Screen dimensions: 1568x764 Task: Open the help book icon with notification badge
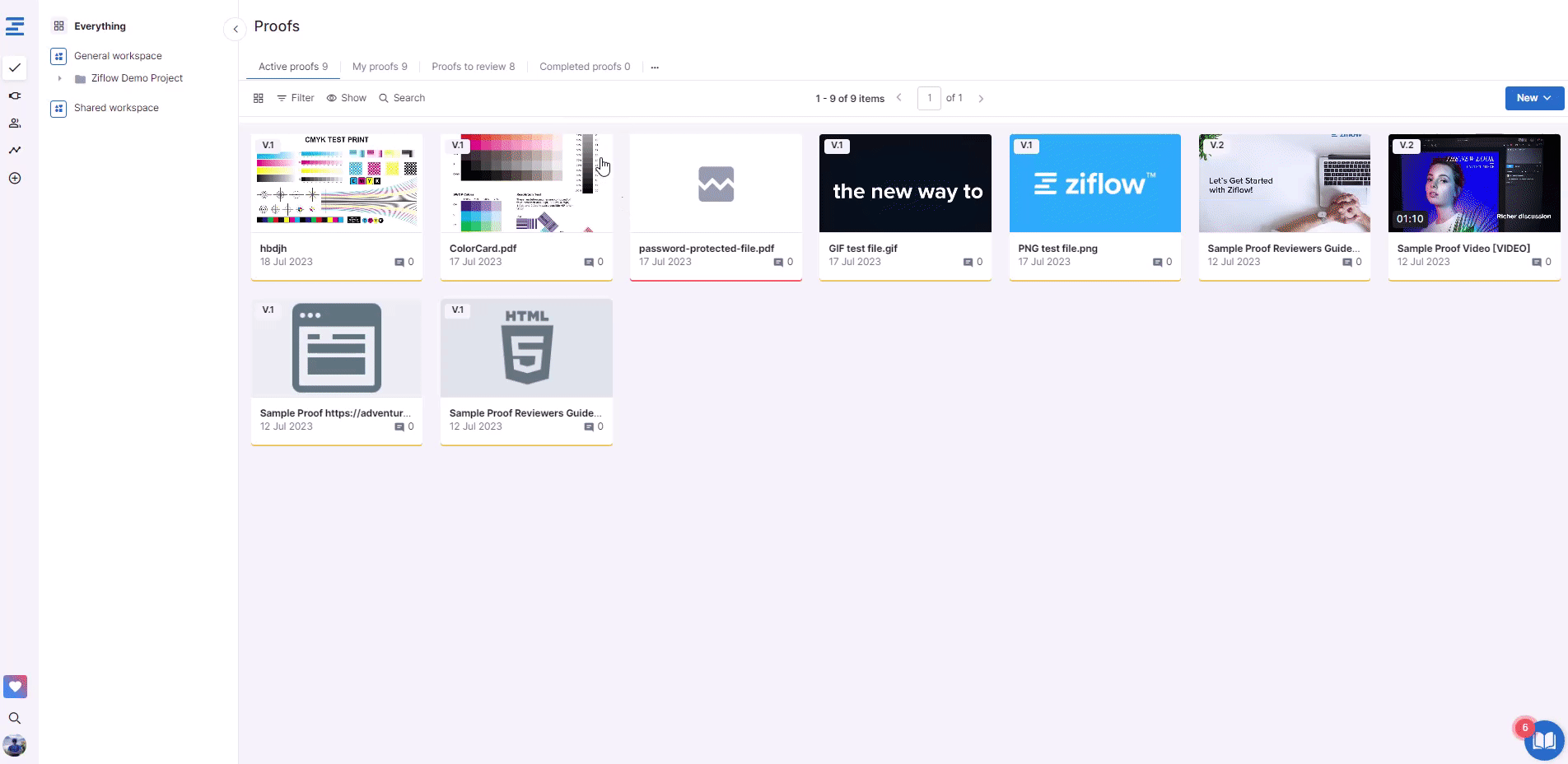[1543, 740]
